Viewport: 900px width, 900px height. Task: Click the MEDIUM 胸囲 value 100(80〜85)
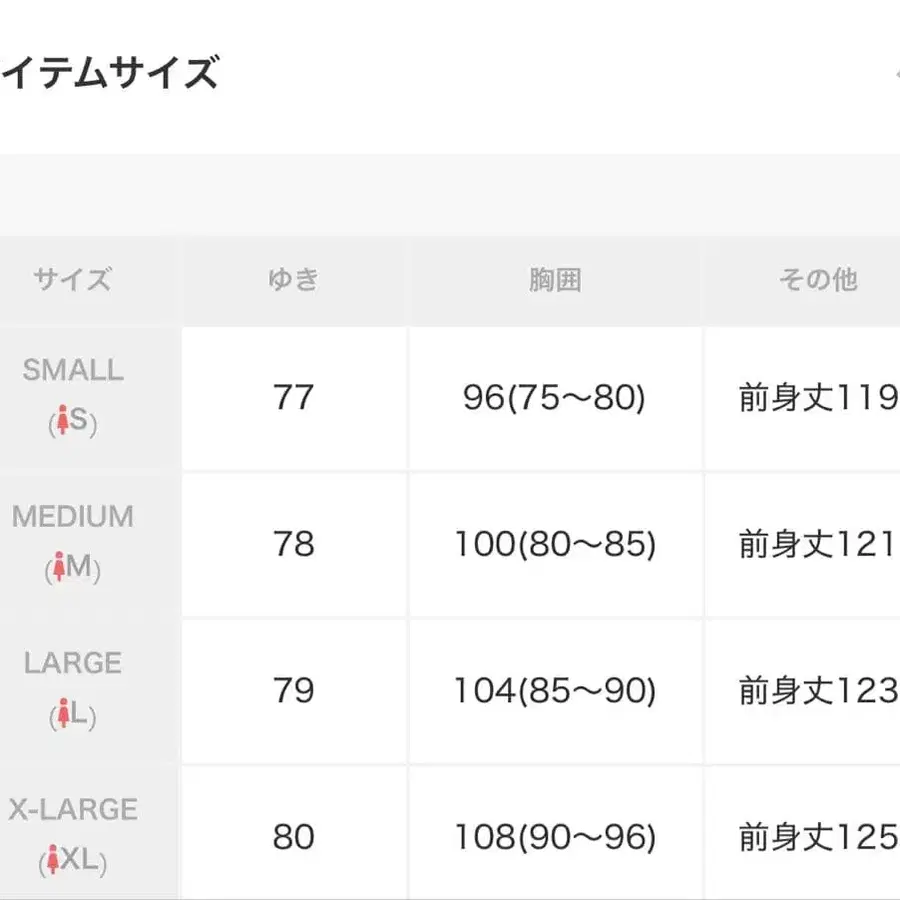pyautogui.click(x=555, y=545)
